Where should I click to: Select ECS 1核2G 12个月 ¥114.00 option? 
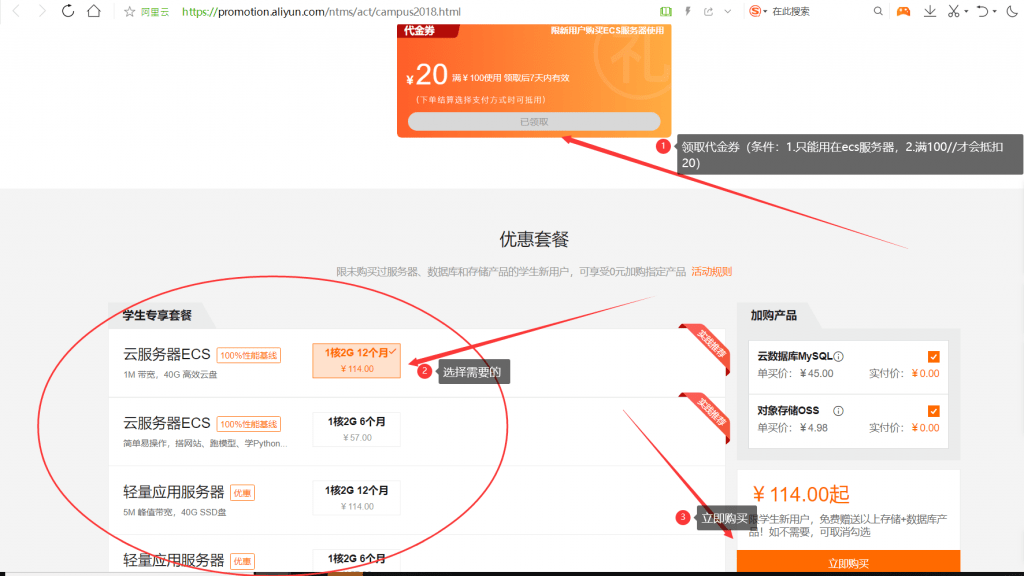(357, 360)
